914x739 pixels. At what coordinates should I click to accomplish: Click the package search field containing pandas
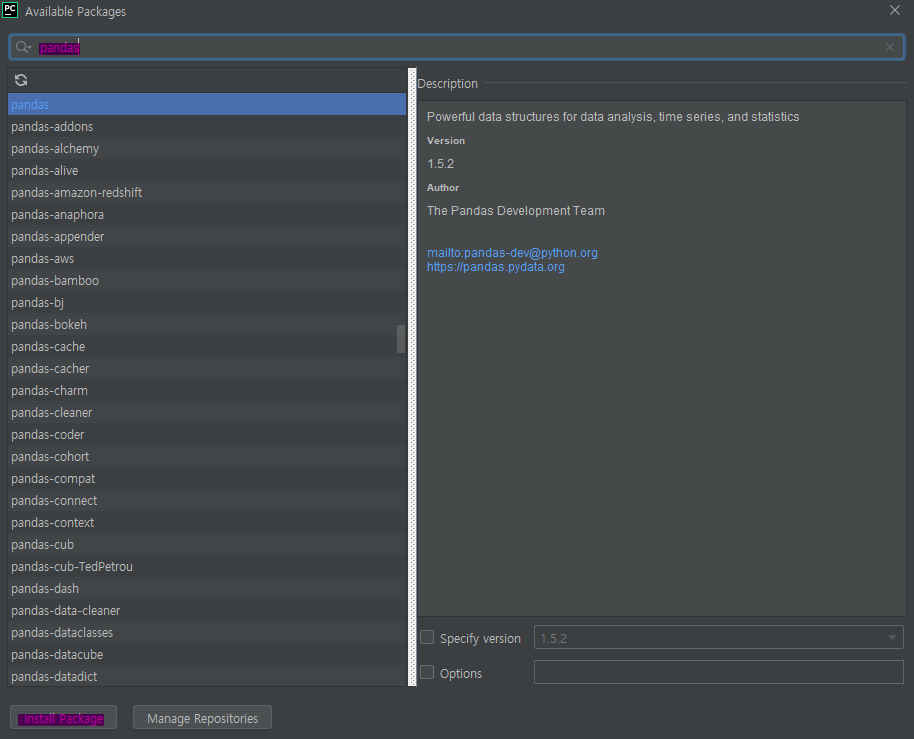[x=456, y=47]
